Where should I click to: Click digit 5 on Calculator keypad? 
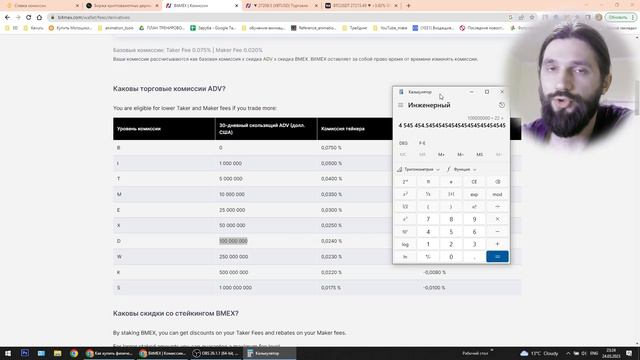pyautogui.click(x=451, y=232)
